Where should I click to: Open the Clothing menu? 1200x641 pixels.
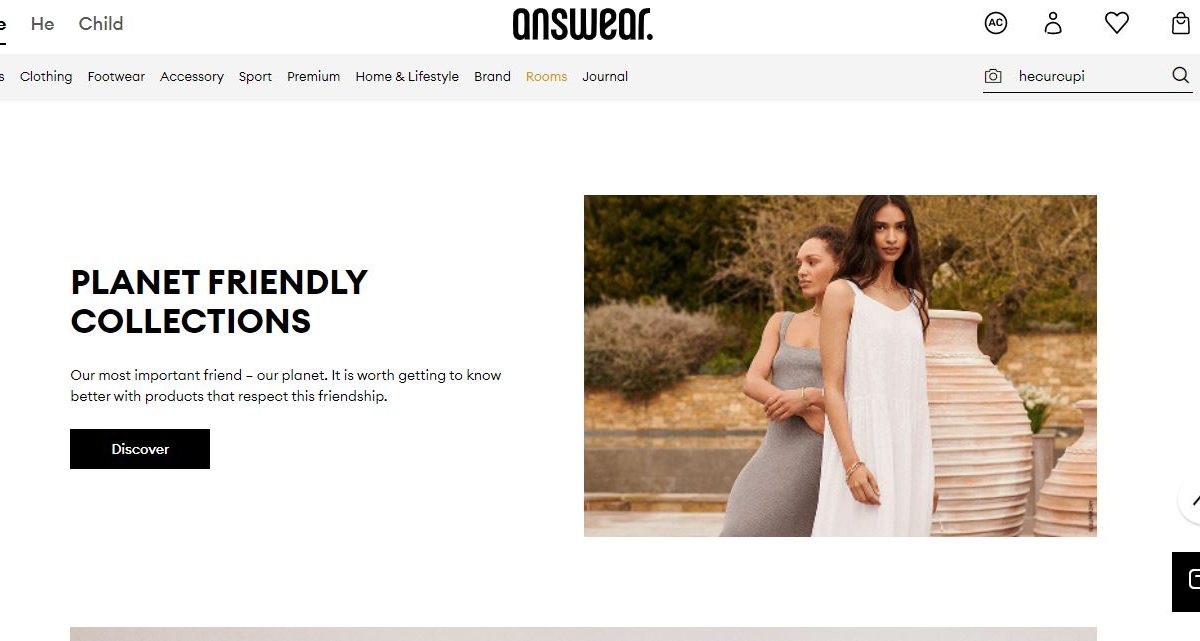point(46,76)
